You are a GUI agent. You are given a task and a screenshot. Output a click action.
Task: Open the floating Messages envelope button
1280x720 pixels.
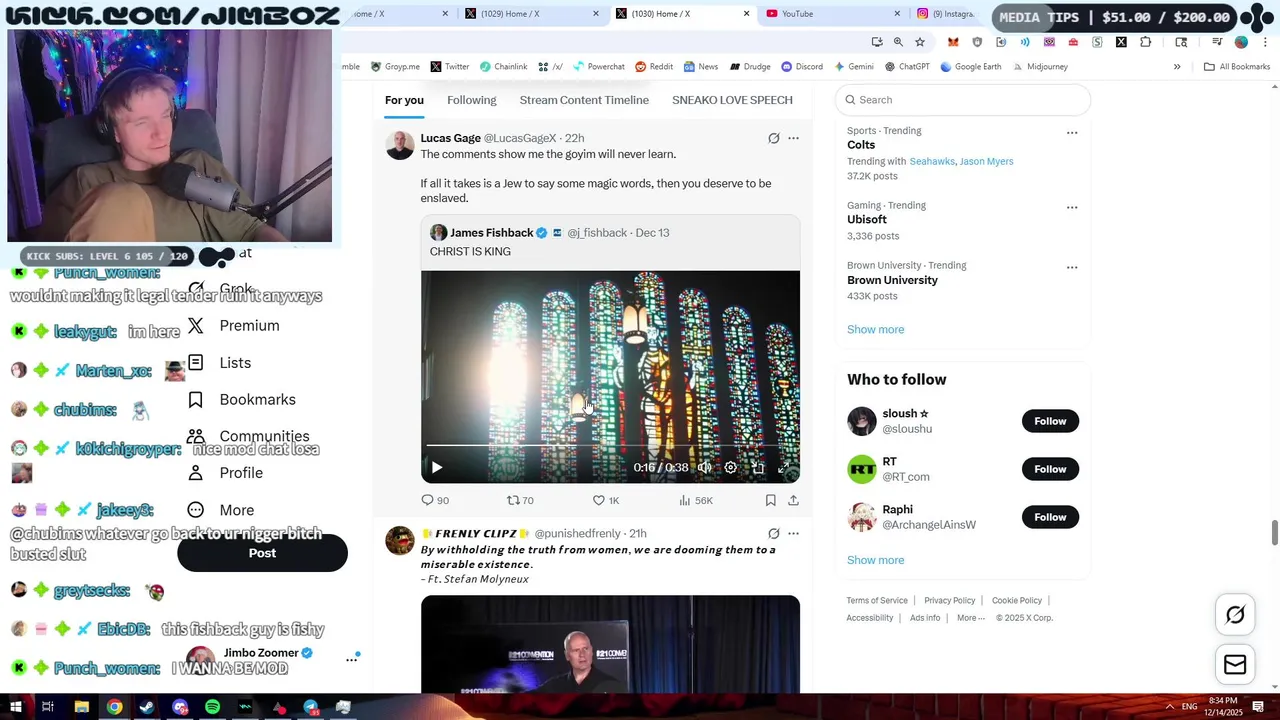pyautogui.click(x=1235, y=665)
